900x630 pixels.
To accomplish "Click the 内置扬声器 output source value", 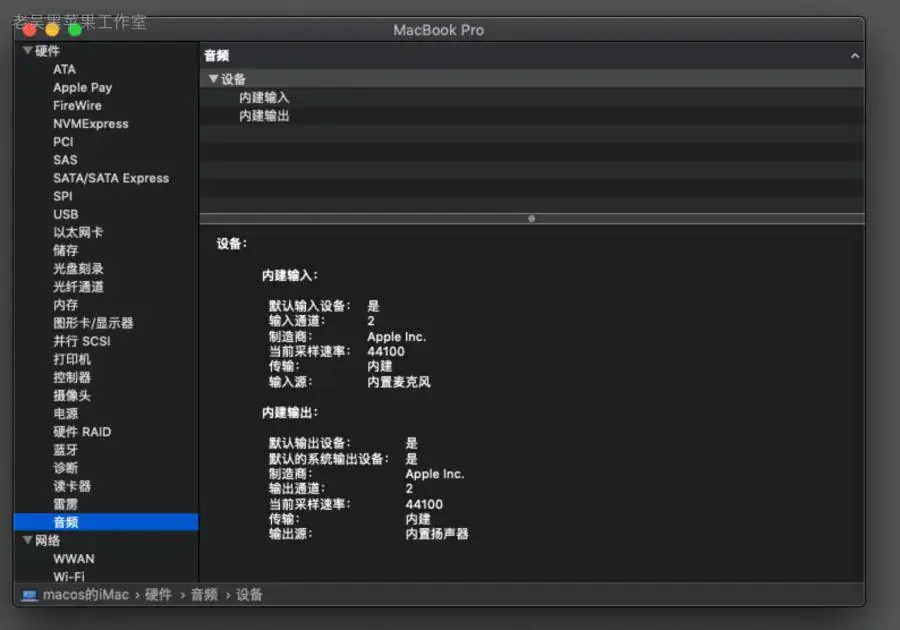I will click(x=437, y=534).
